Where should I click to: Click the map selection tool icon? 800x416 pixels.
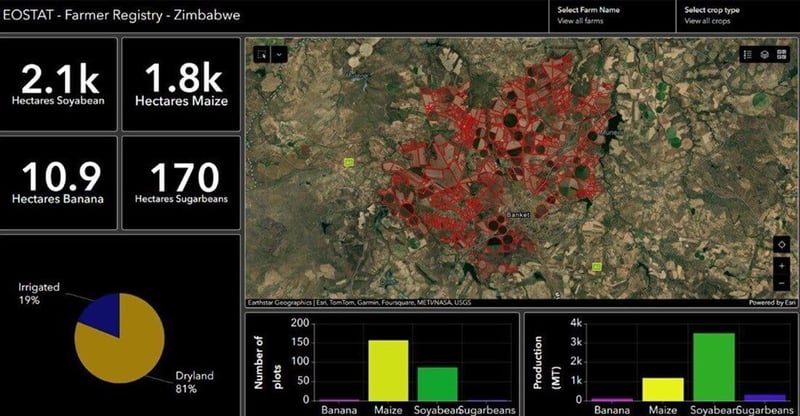(262, 54)
